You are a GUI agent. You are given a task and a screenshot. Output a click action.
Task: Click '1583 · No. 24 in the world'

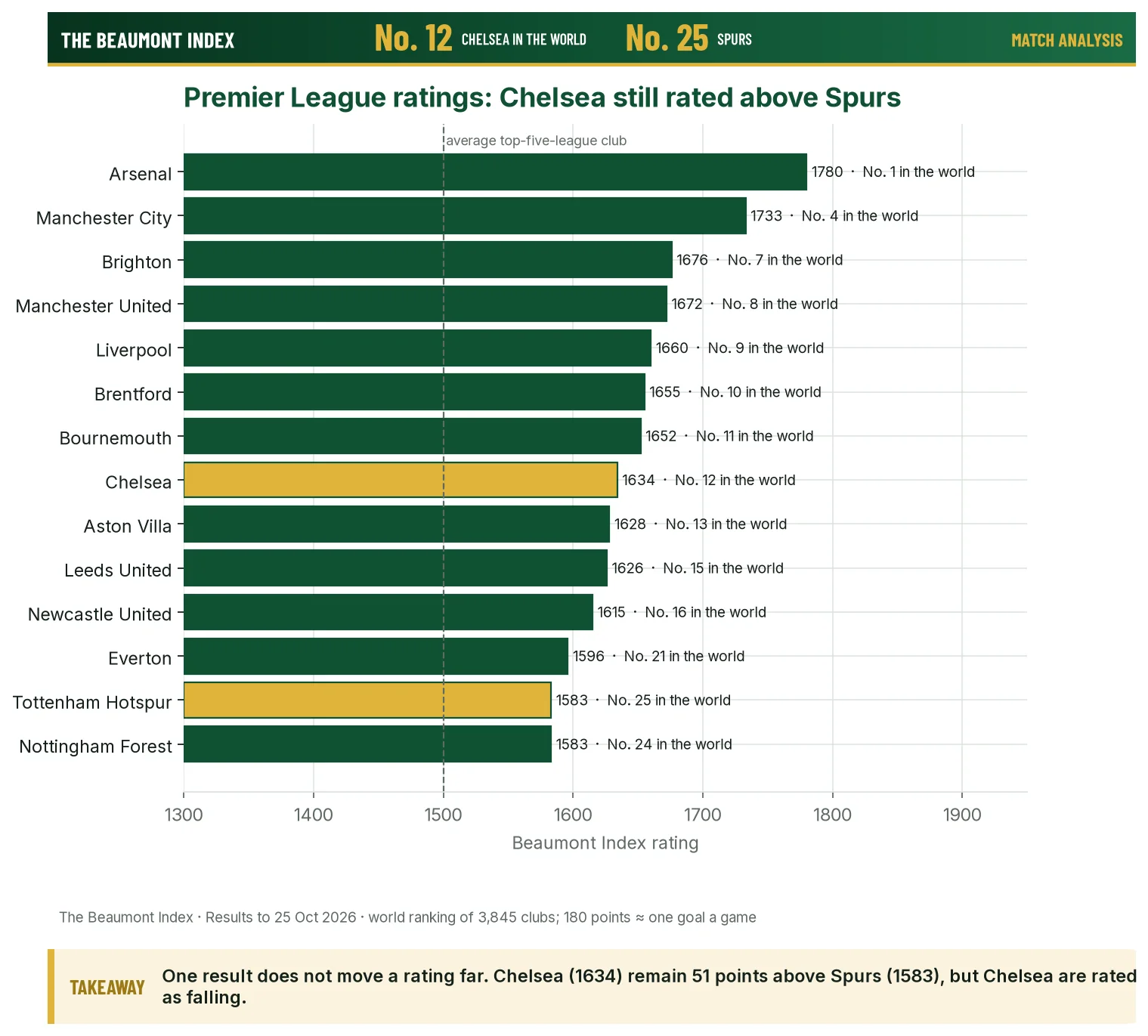point(644,744)
